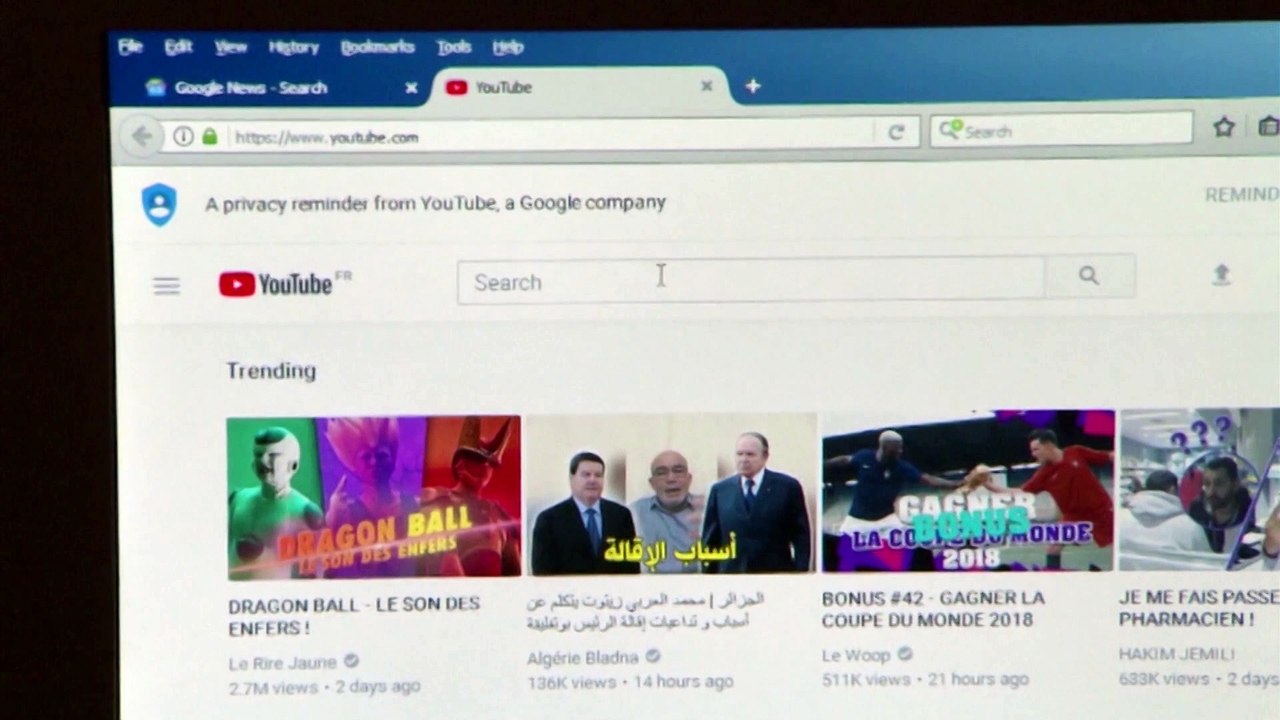This screenshot has height=720, width=1280.
Task: Open the pharmacien video thumbnail
Action: coord(1199,489)
